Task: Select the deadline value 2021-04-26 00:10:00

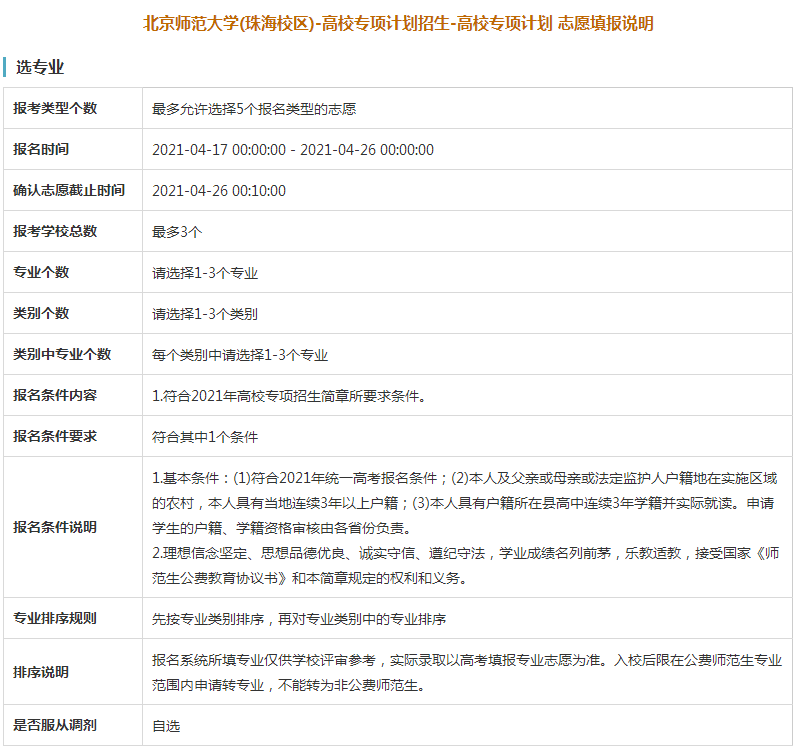Action: pos(219,191)
